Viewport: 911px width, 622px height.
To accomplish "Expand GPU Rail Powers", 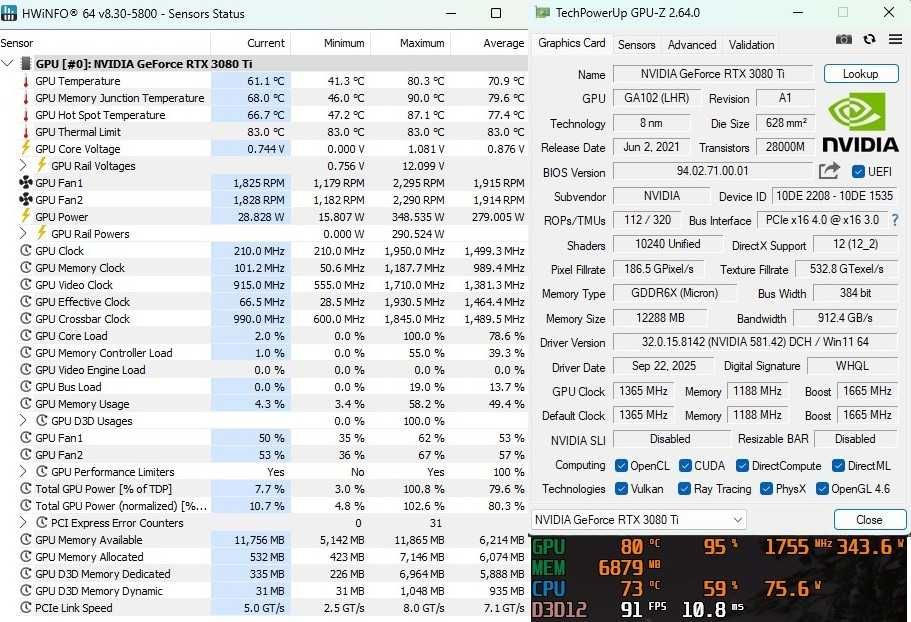I will click(x=23, y=233).
